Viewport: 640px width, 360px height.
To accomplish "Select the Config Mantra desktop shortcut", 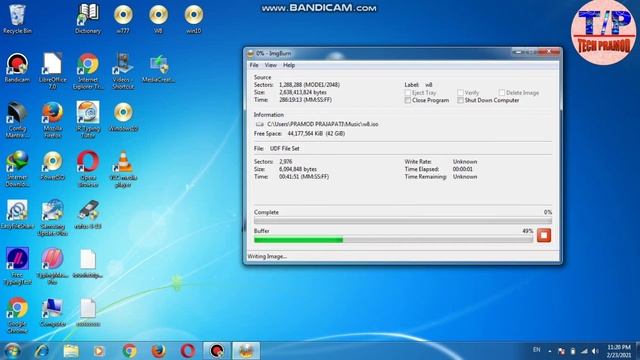I will (x=17, y=120).
